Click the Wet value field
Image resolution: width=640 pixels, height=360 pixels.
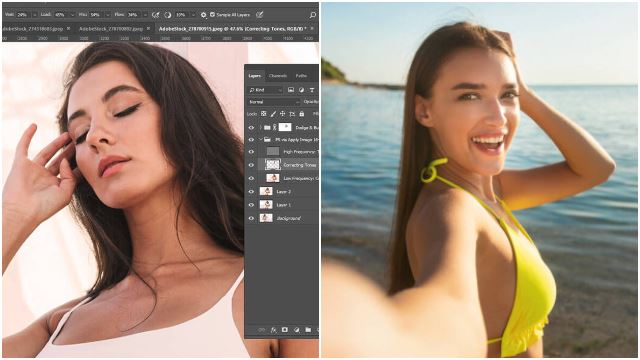23,15
